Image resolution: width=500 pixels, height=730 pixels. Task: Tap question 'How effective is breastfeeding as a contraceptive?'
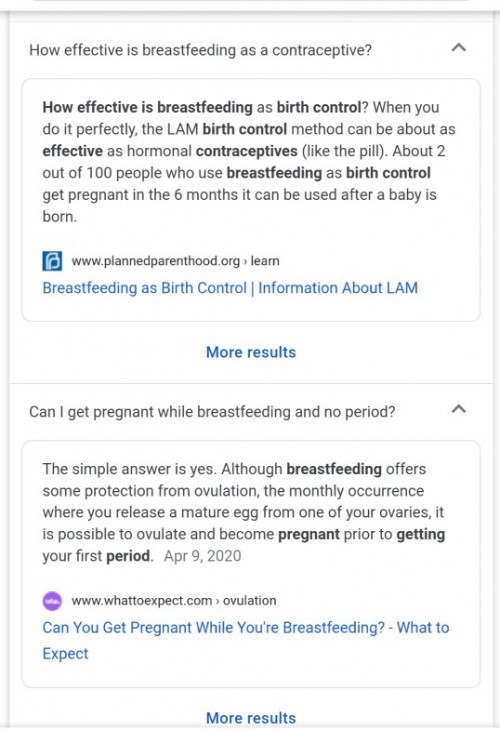[x=201, y=50]
